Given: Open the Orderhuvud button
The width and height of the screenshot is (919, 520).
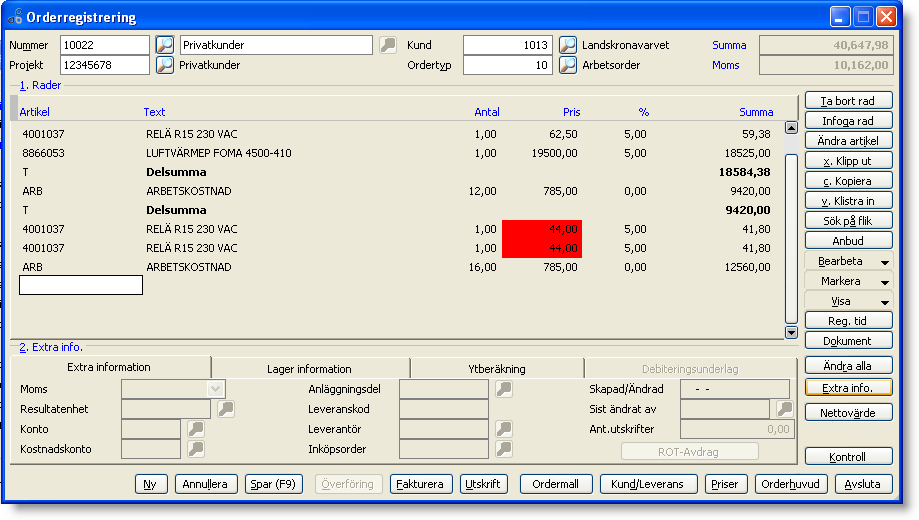Looking at the screenshot, I should tap(791, 484).
